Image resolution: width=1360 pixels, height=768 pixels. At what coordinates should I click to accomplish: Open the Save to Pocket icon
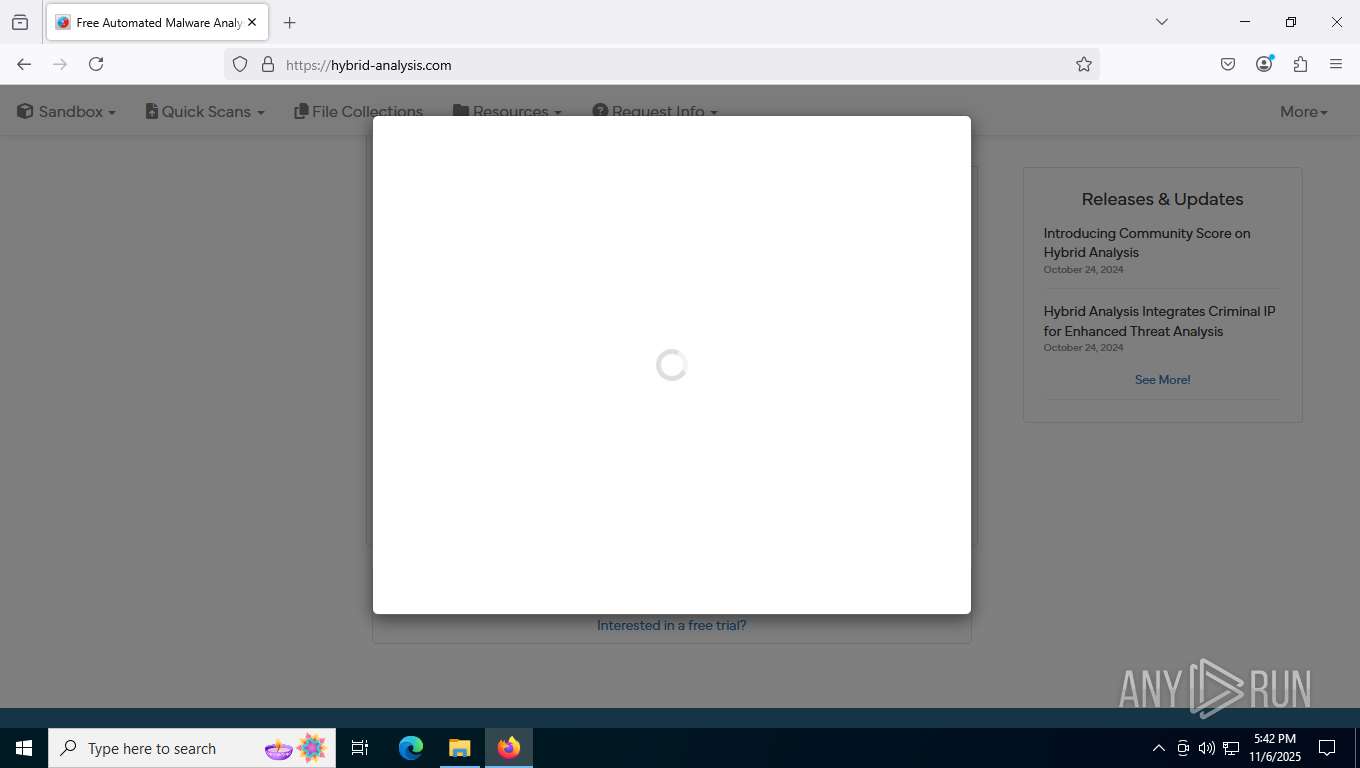(1228, 64)
